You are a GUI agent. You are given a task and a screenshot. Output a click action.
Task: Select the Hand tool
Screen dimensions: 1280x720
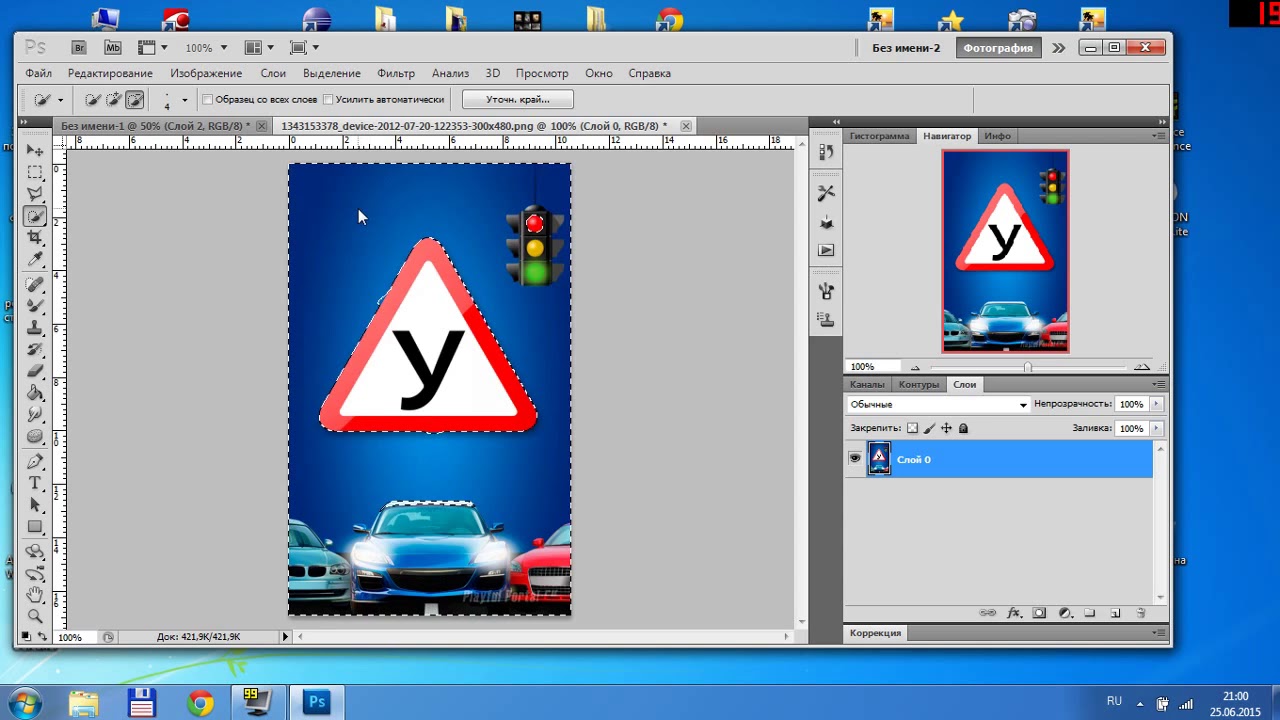35,595
